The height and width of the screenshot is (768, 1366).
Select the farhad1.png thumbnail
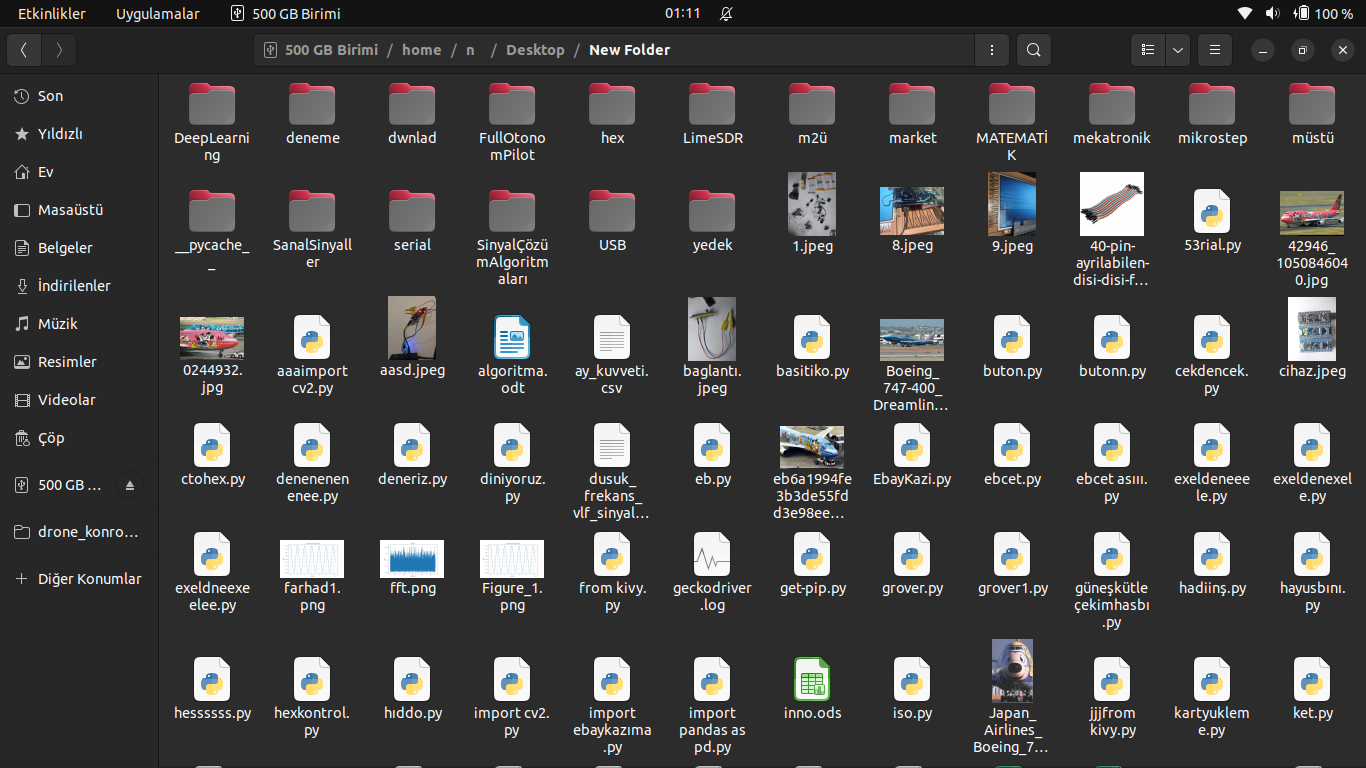point(312,559)
